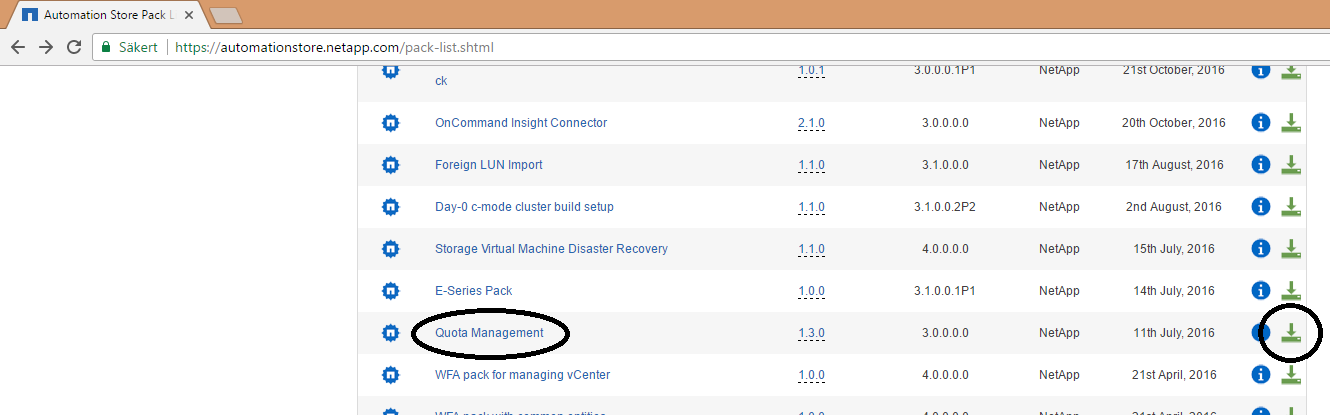
Task: Open Quota Management pack link
Action: pos(489,333)
